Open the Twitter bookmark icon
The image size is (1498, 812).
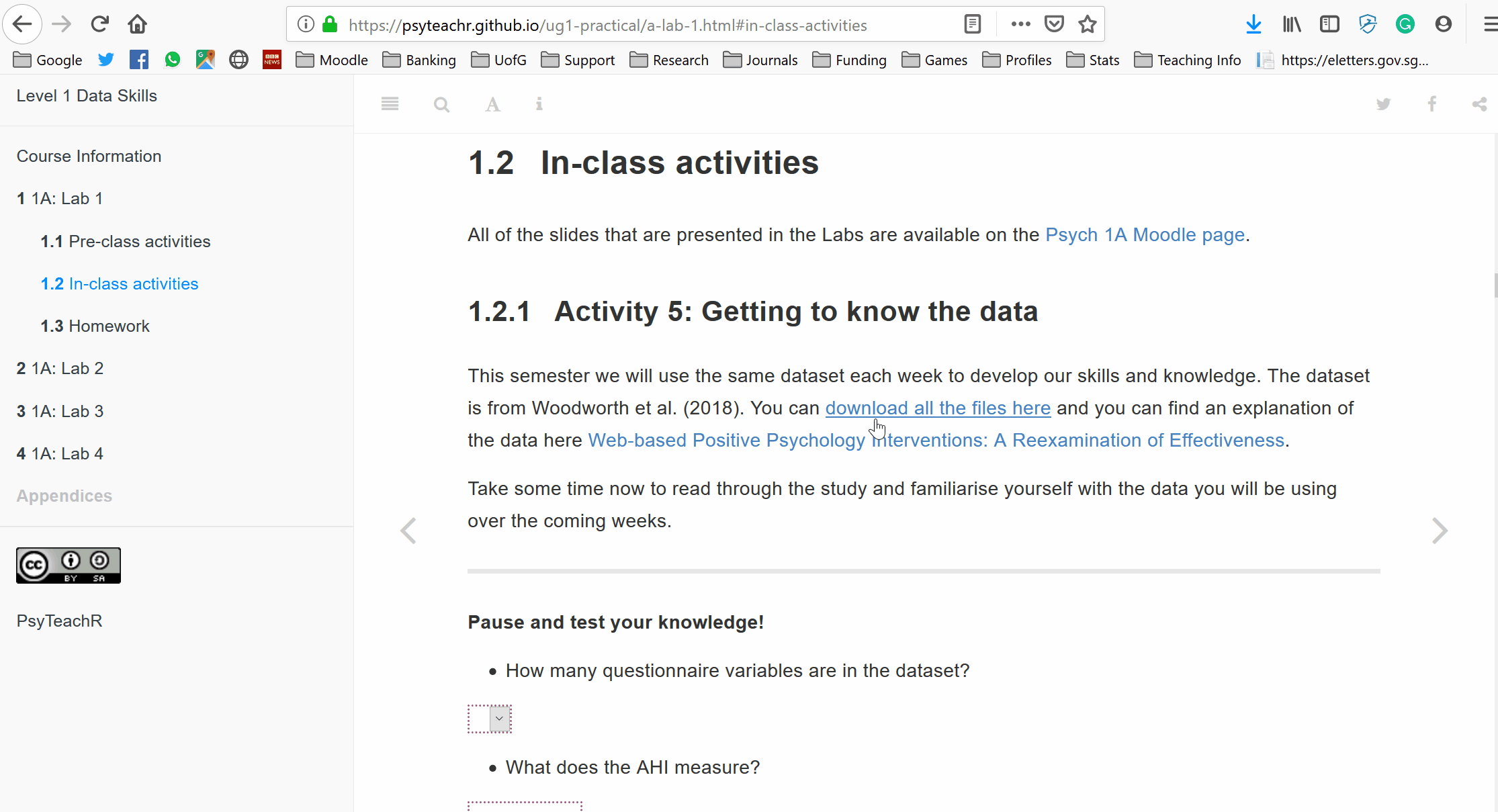click(x=106, y=60)
